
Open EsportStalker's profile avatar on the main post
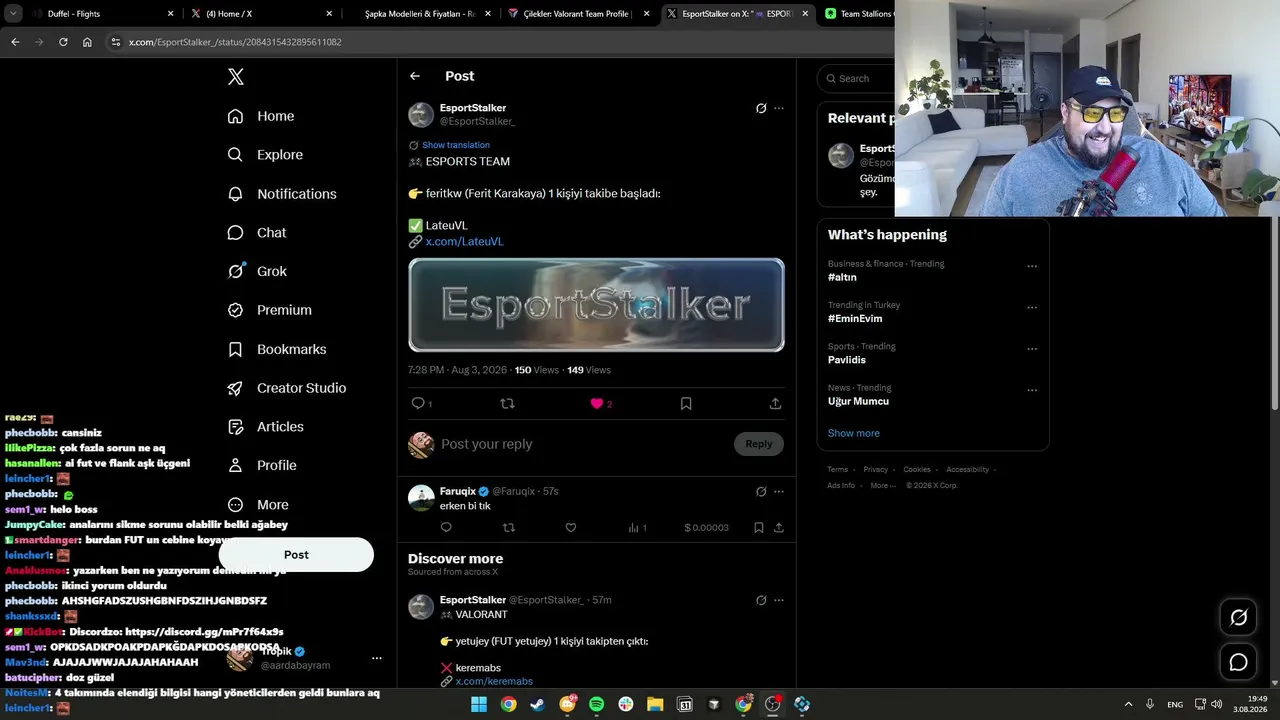[x=421, y=114]
